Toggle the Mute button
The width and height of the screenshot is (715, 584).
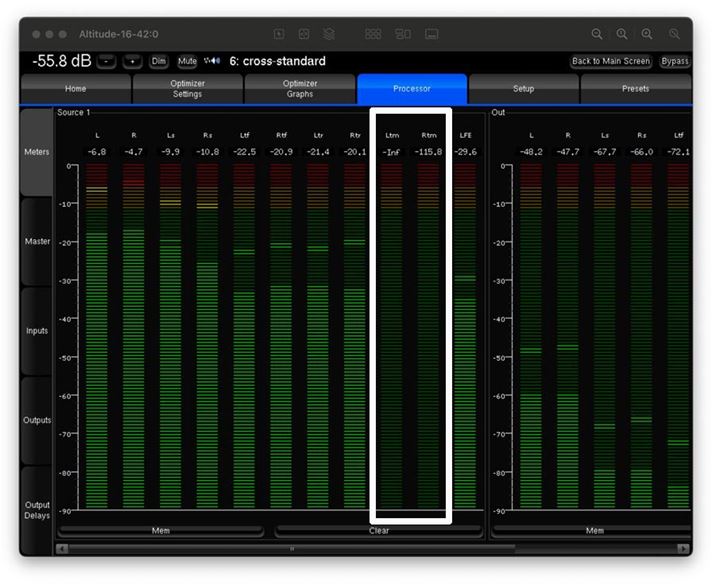tap(187, 61)
